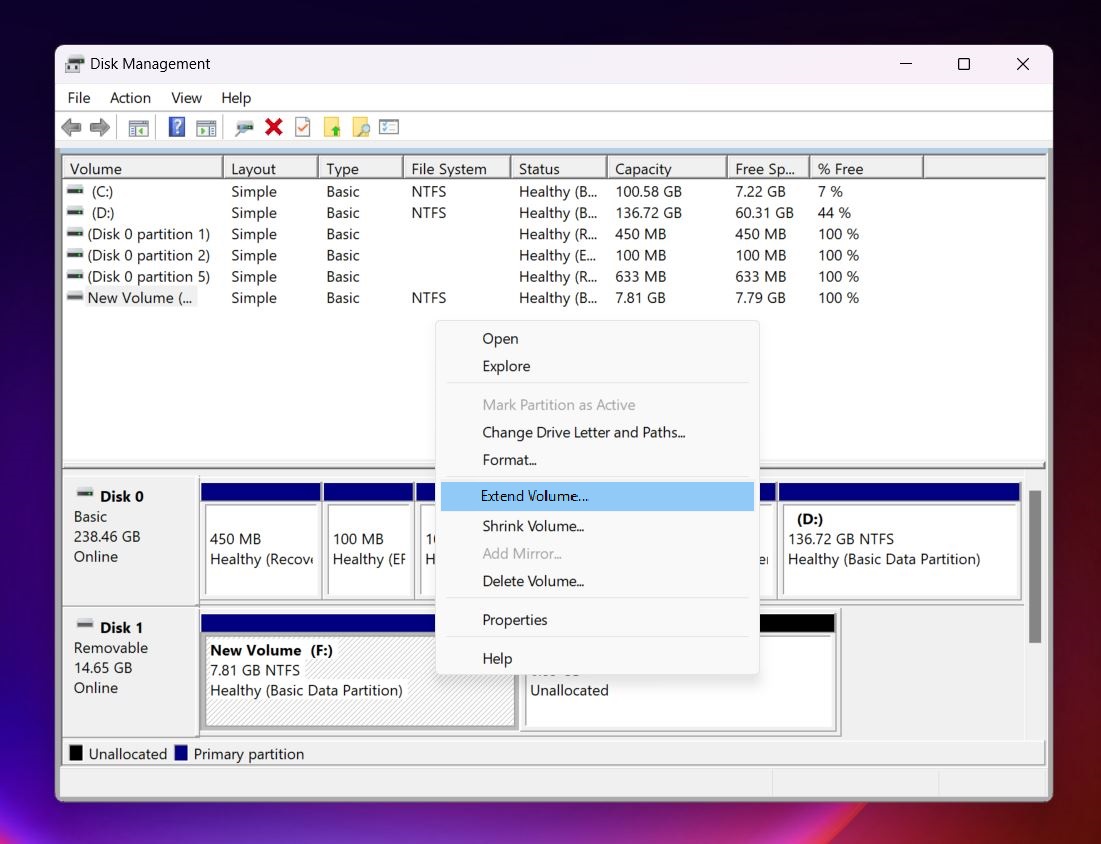Choose Explore in the context menu

597,366
